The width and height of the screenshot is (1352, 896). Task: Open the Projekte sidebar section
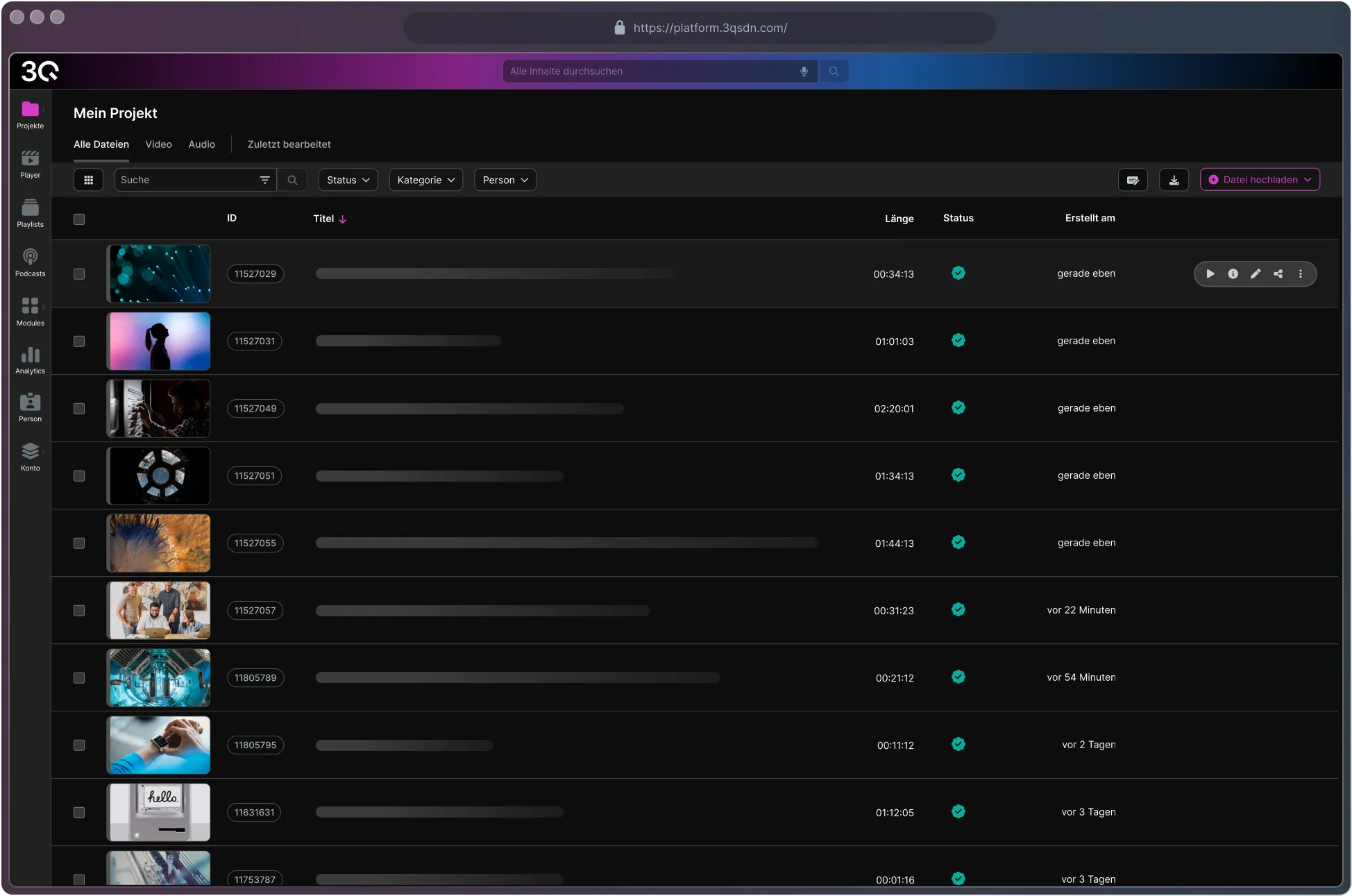tap(30, 115)
